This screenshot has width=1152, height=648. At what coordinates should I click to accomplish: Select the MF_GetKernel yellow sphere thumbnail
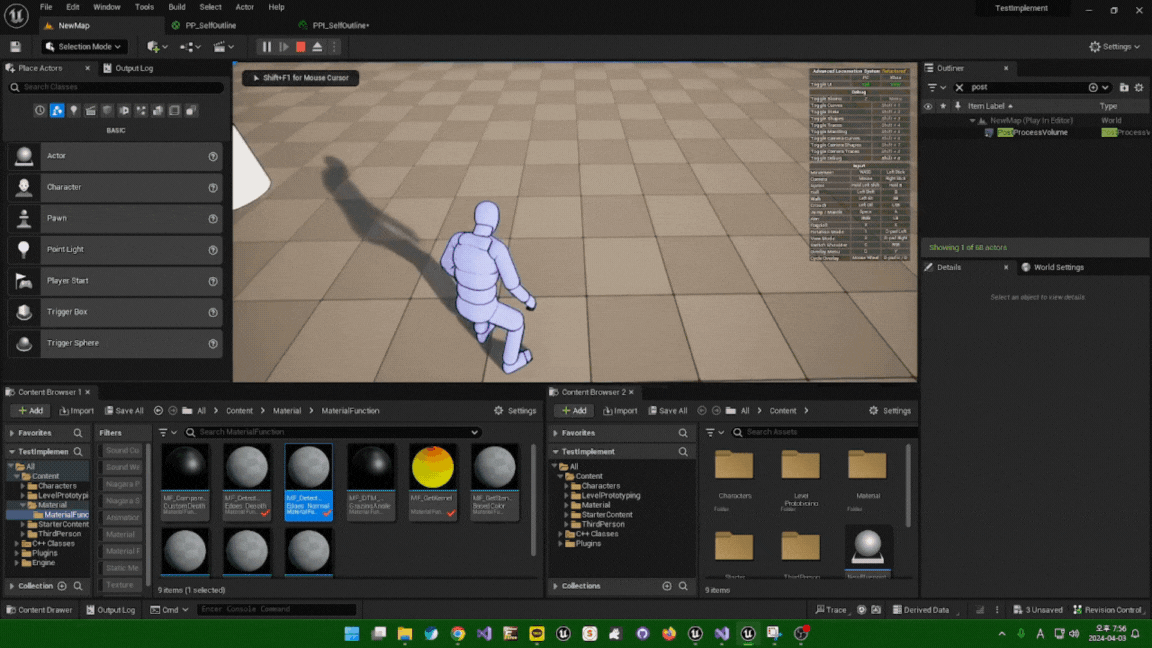433,467
